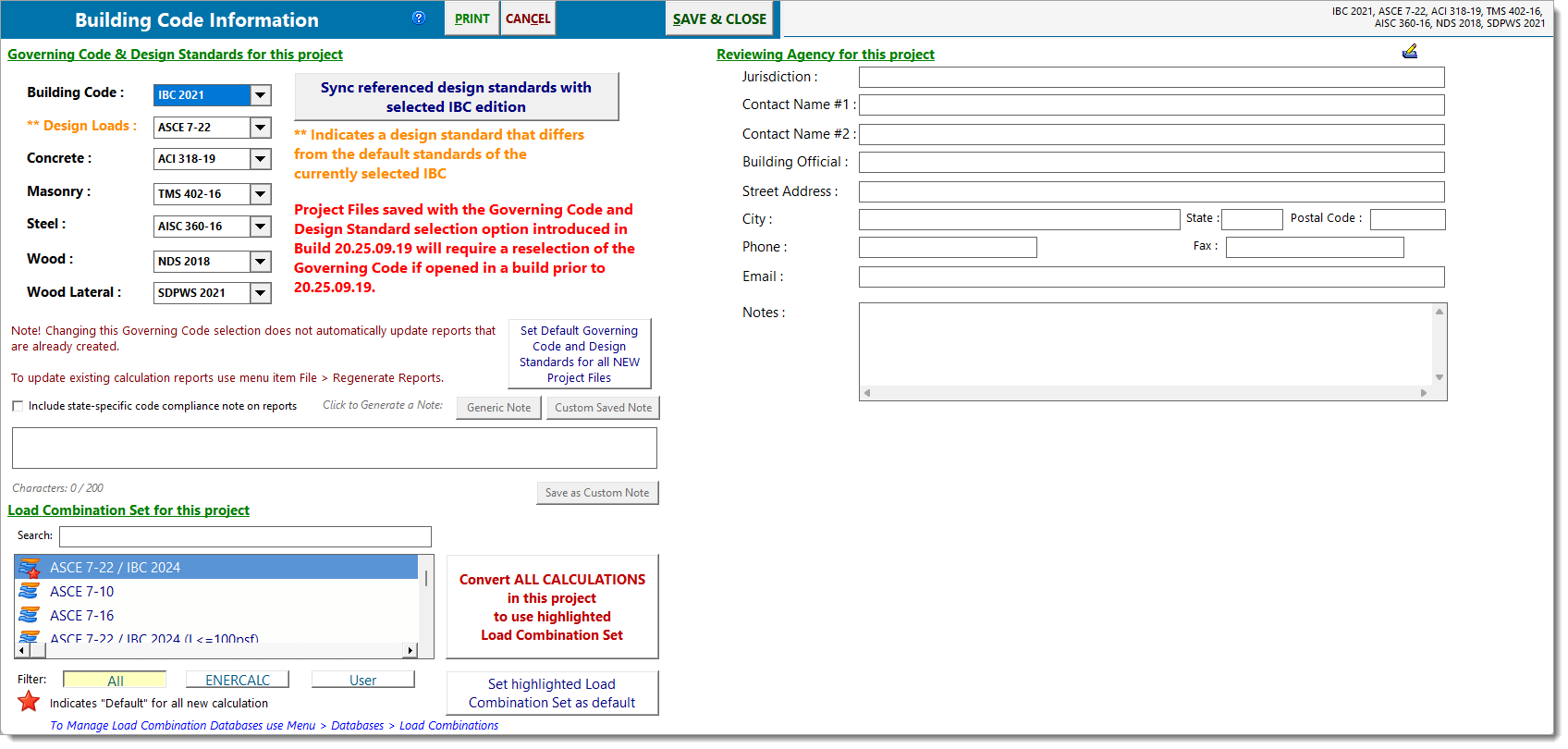Image resolution: width=1568 pixels, height=749 pixels.
Task: Click the Building Official field
Action: [1152, 162]
